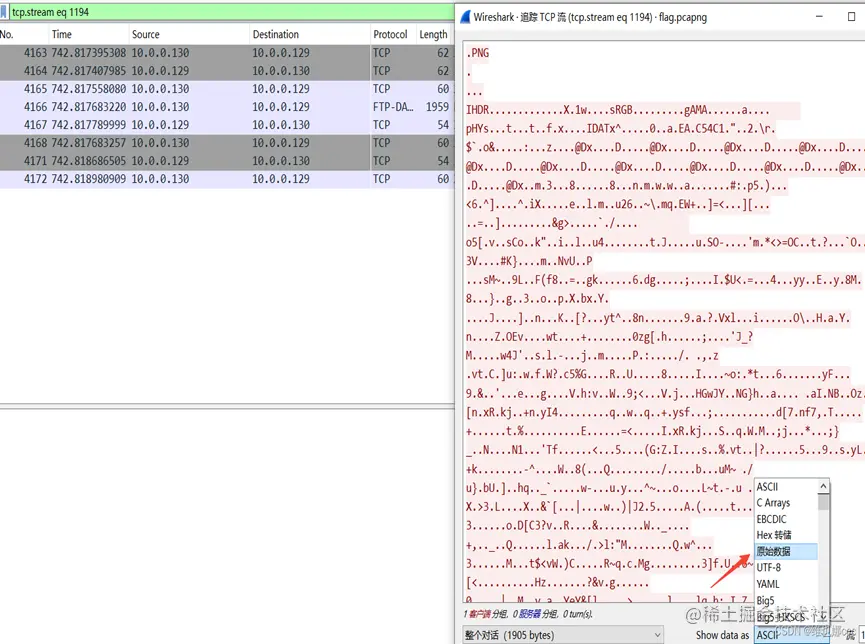Sort packets by Time column header
Screen dimensions: 865x644
point(88,34)
